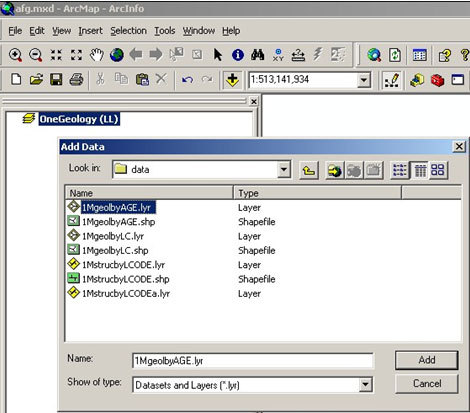
Task: Click the Add button
Action: pos(427,360)
